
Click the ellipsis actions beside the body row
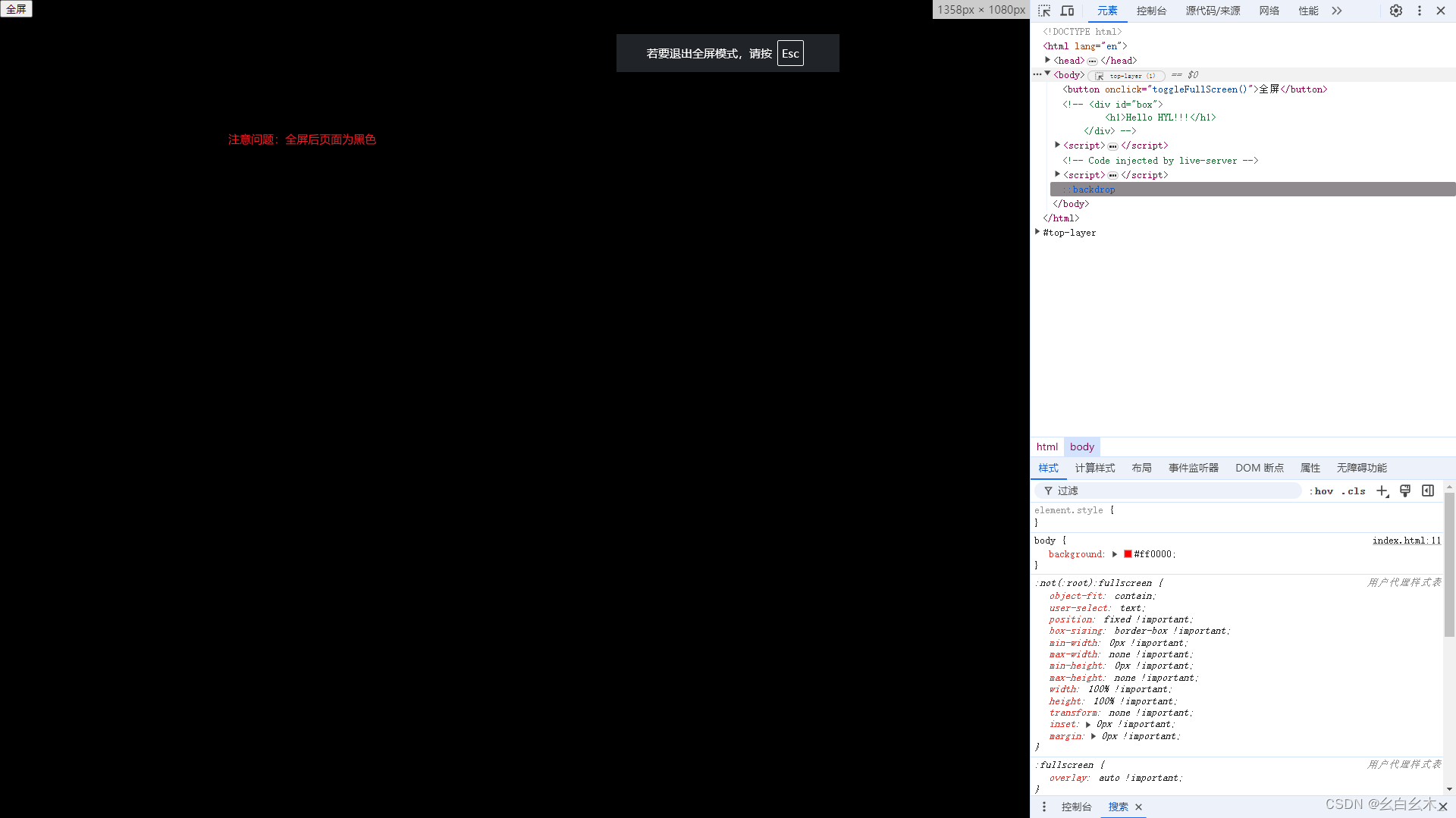(x=1037, y=74)
